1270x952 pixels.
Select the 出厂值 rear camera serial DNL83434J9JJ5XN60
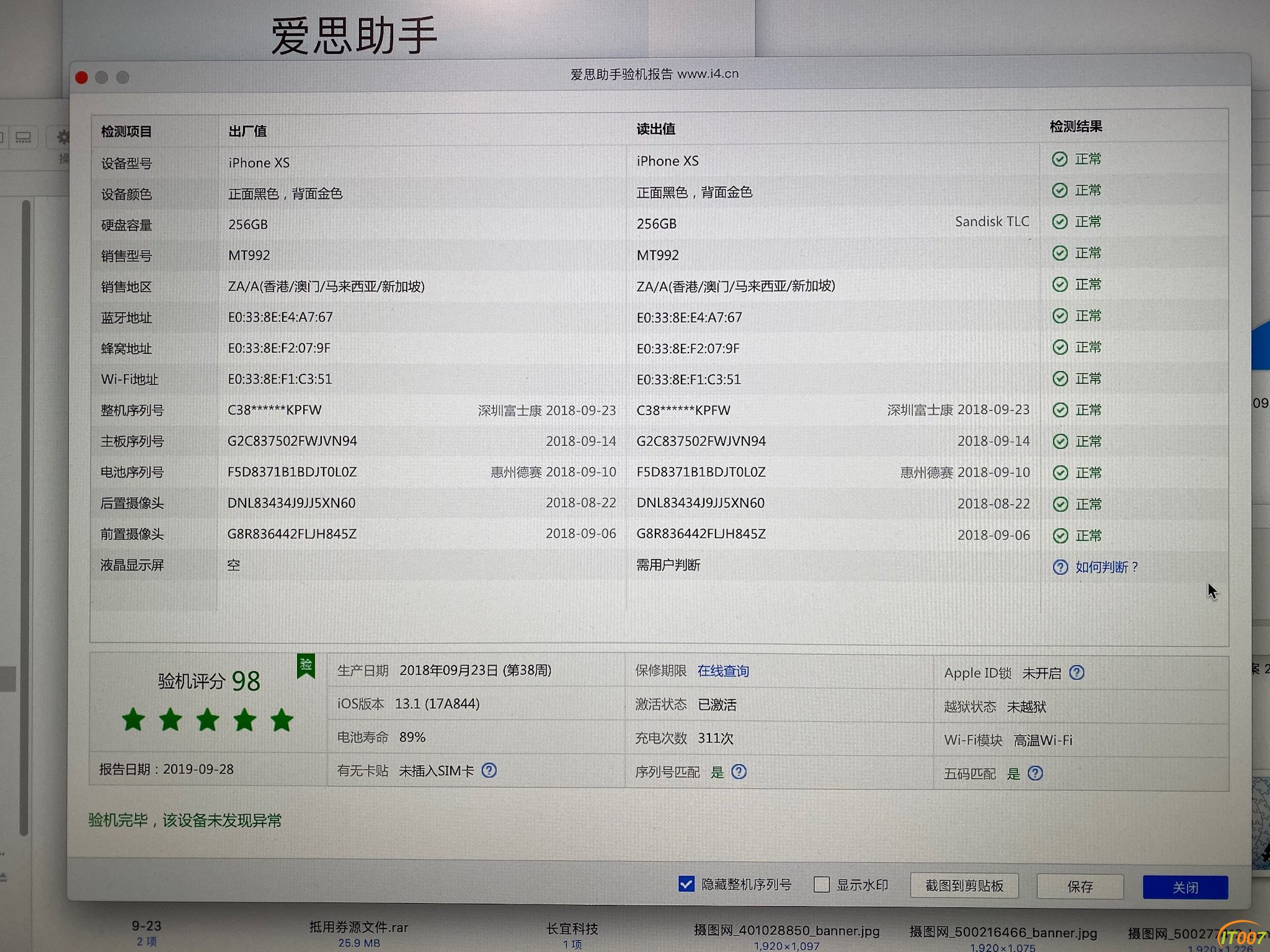[x=291, y=503]
